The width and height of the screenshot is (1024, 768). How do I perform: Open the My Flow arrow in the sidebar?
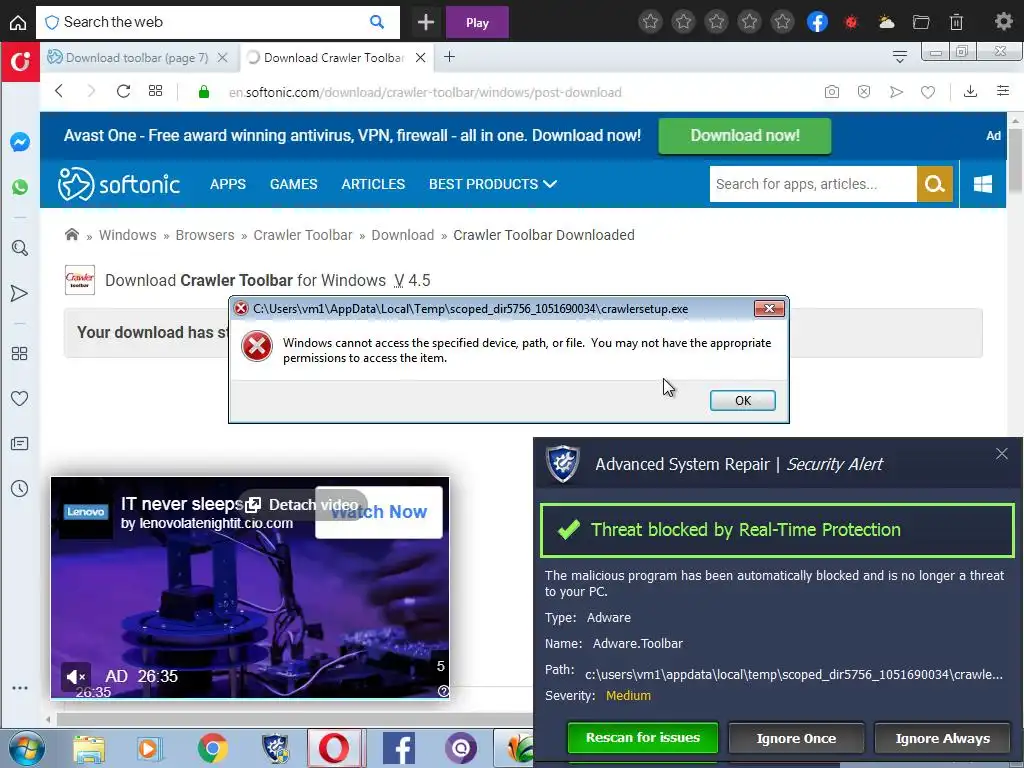click(20, 293)
